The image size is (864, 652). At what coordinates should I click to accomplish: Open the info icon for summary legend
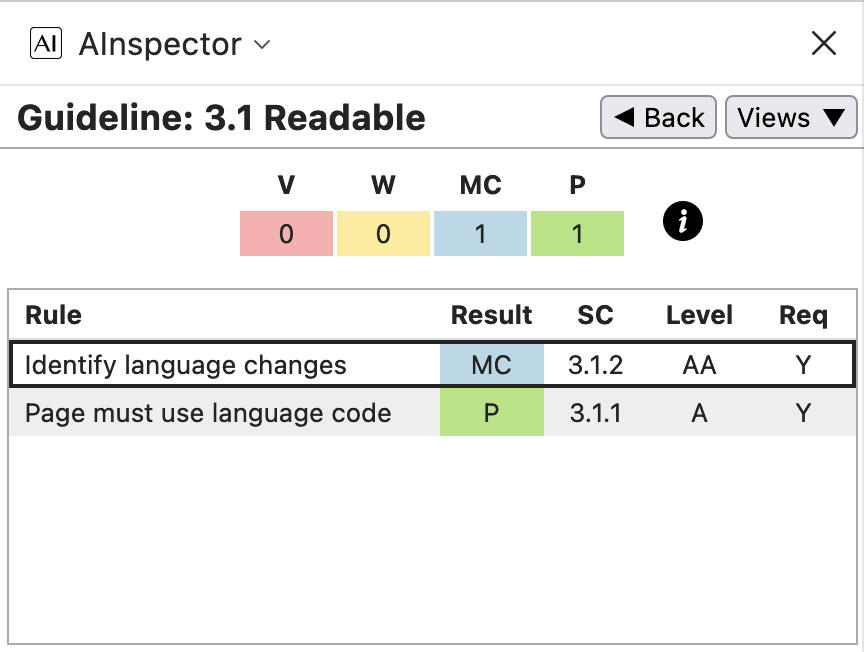[x=683, y=222]
